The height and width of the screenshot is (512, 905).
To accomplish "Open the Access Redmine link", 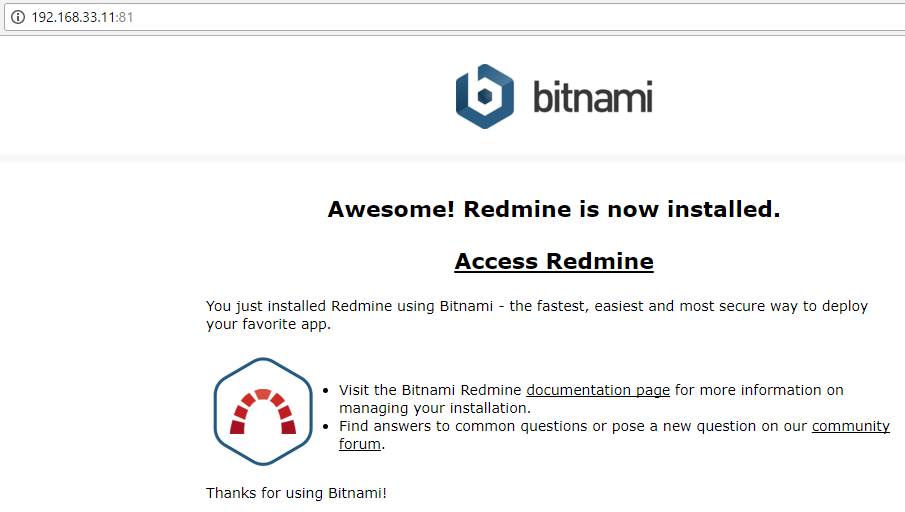I will point(554,261).
